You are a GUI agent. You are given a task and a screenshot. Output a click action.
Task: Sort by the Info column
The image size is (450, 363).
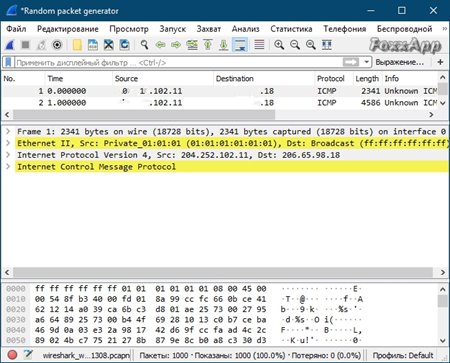coord(410,79)
